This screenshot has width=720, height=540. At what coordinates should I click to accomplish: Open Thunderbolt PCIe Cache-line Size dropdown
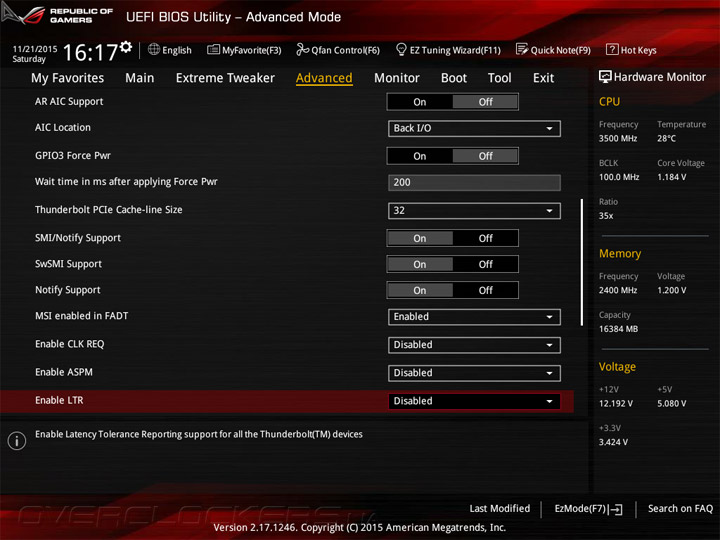474,211
